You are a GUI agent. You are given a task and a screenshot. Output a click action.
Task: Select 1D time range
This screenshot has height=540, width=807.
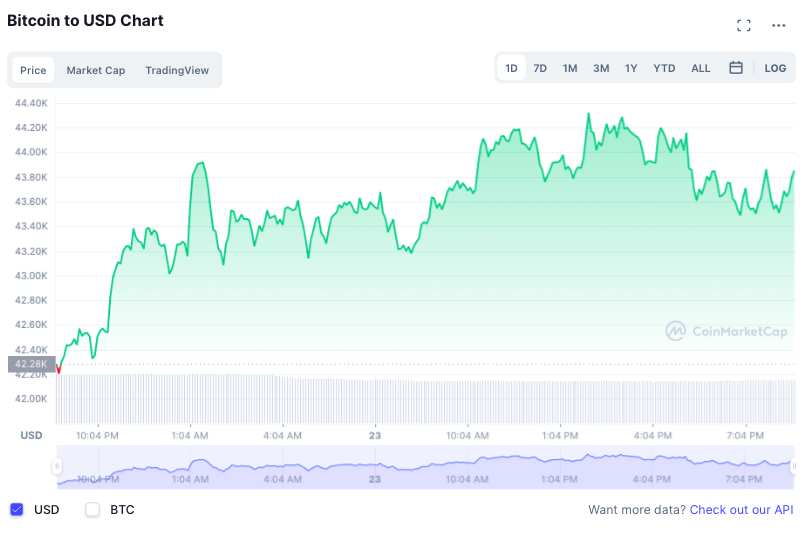(x=511, y=68)
